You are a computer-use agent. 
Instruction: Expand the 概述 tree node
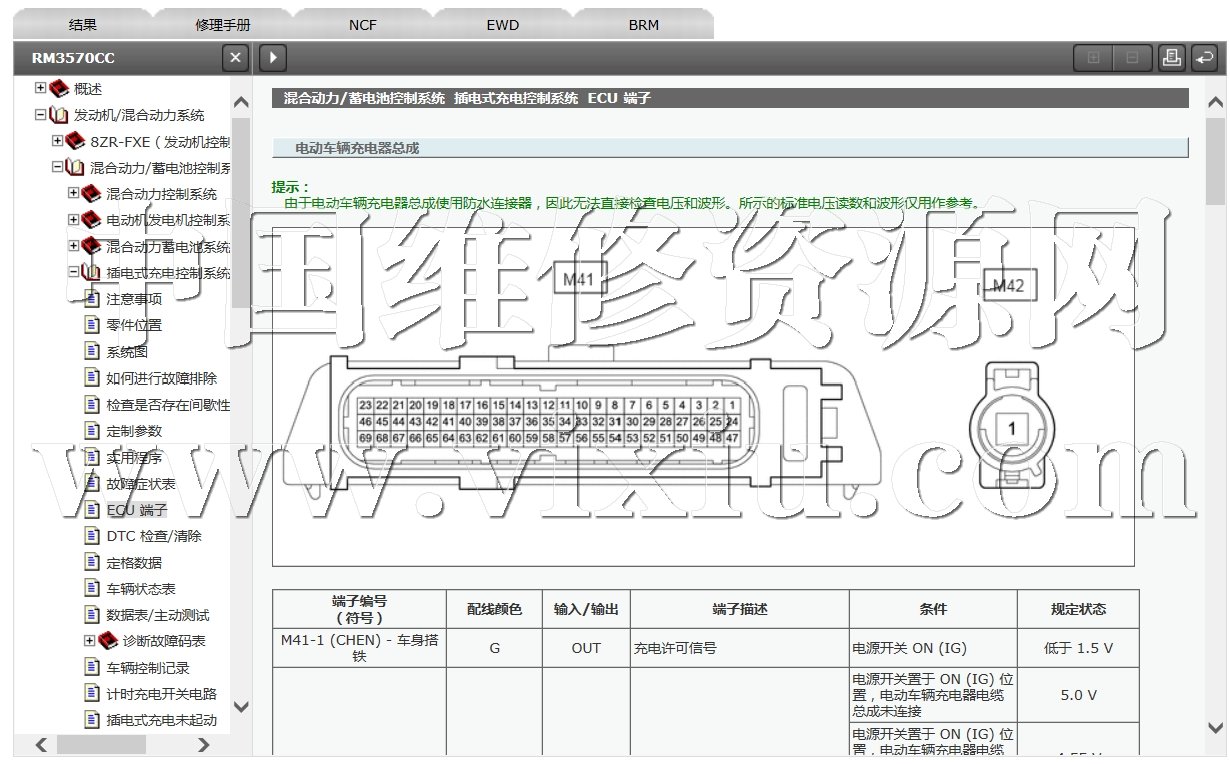(40, 88)
